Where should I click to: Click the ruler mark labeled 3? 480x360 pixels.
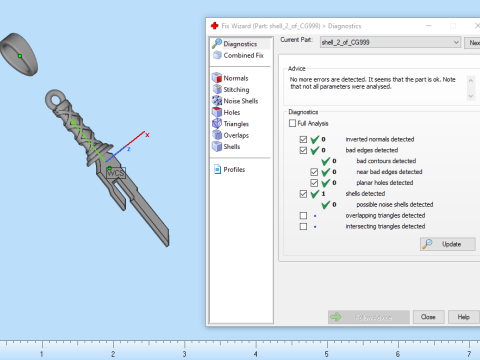click(x=184, y=354)
